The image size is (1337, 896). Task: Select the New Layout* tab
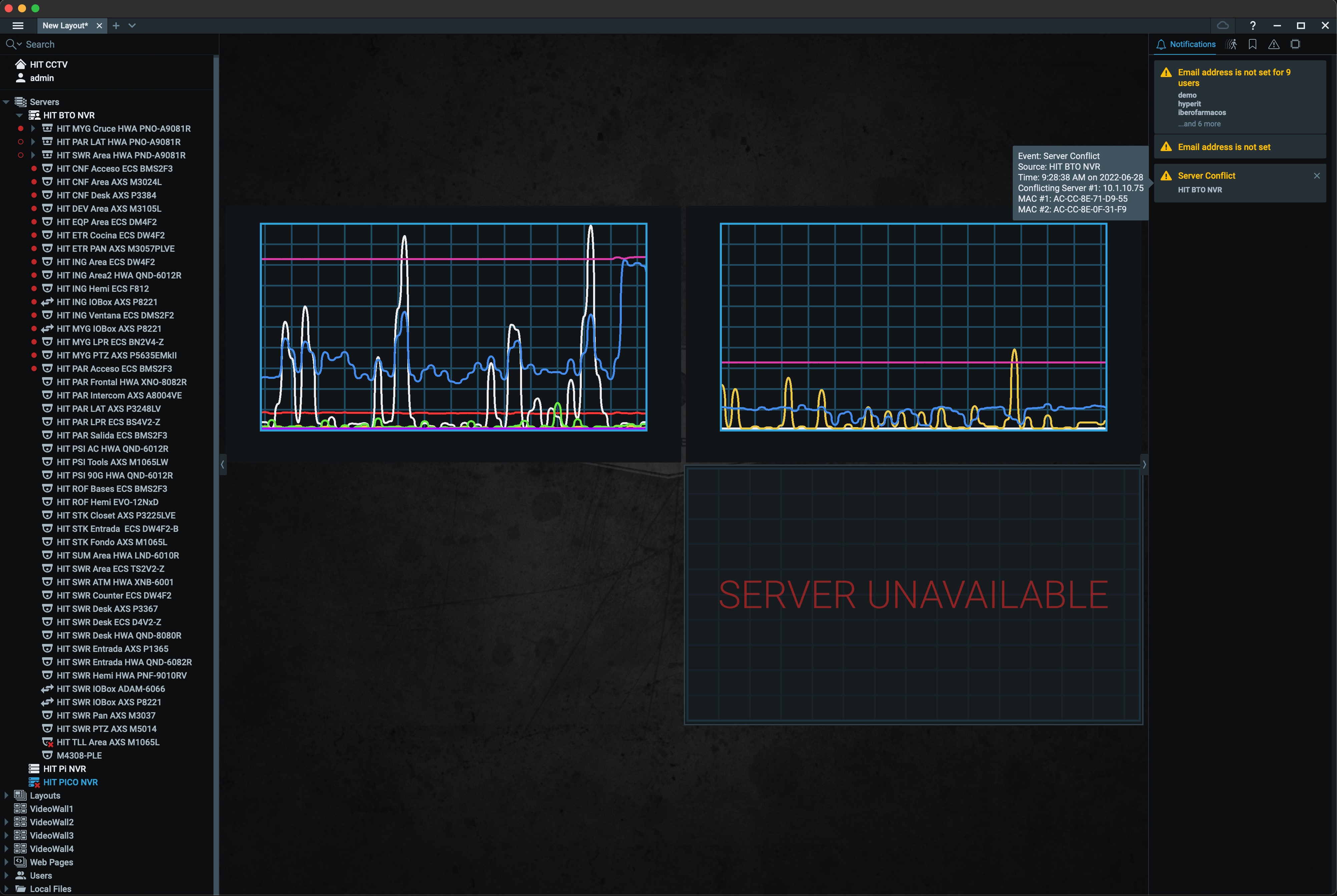(65, 26)
